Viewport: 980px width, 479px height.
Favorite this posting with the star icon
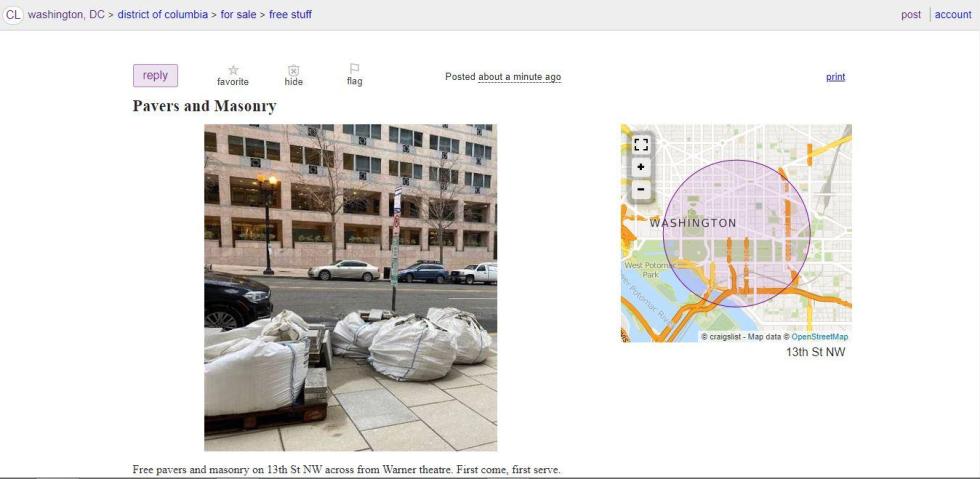[x=233, y=70]
